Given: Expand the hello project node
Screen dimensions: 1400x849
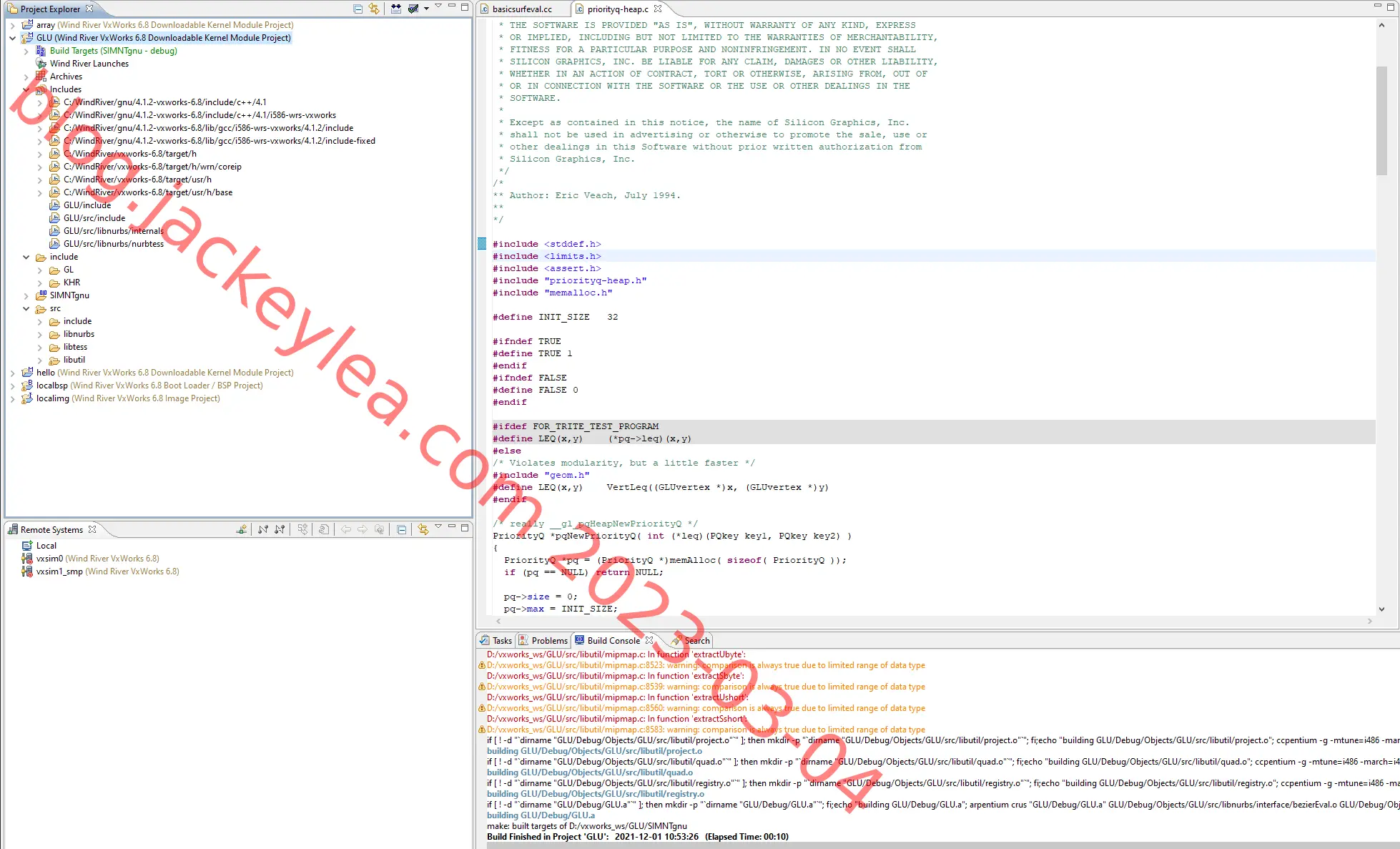Looking at the screenshot, I should (12, 373).
